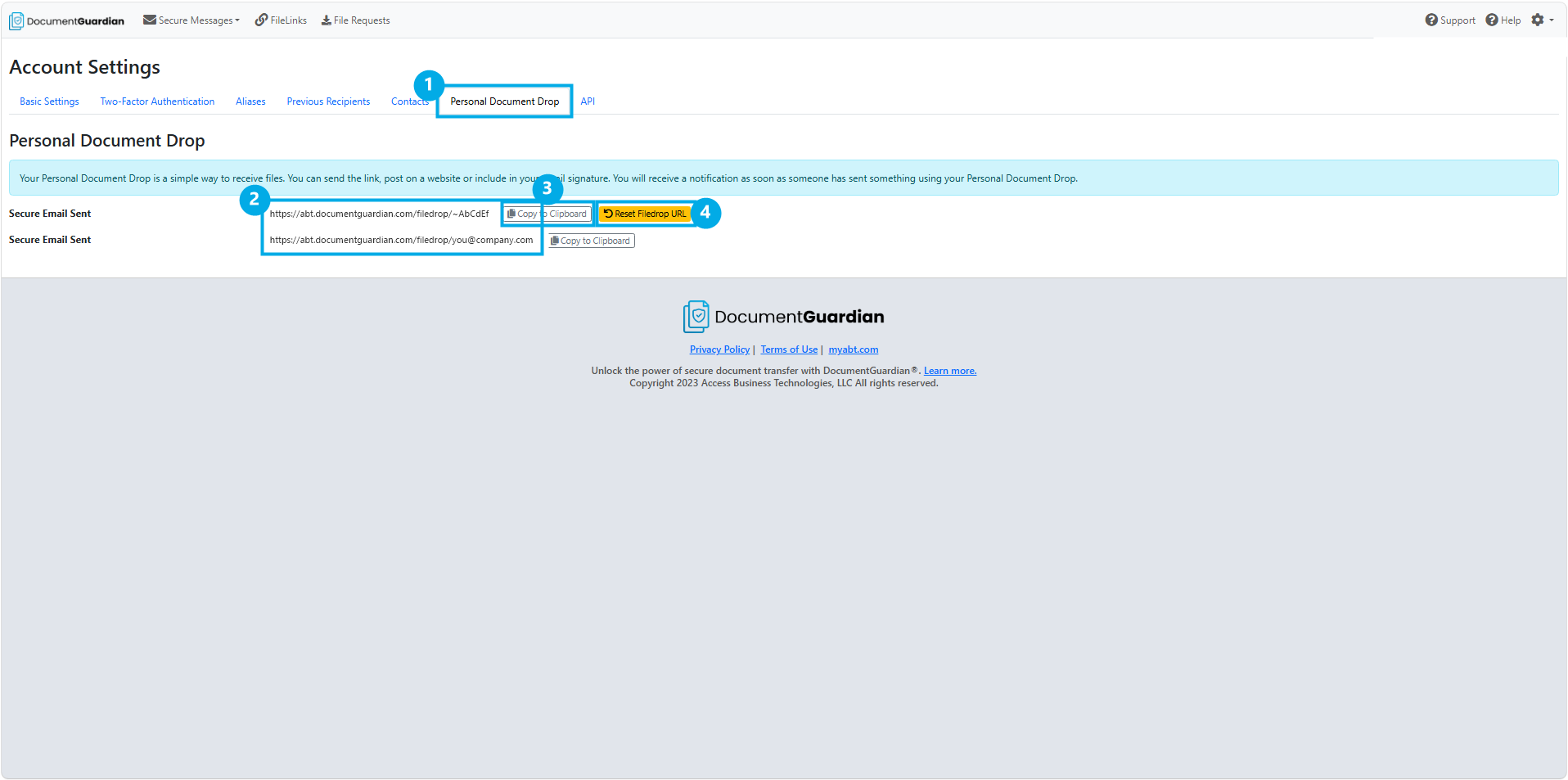
Task: Switch to the Contacts tab
Action: (x=409, y=101)
